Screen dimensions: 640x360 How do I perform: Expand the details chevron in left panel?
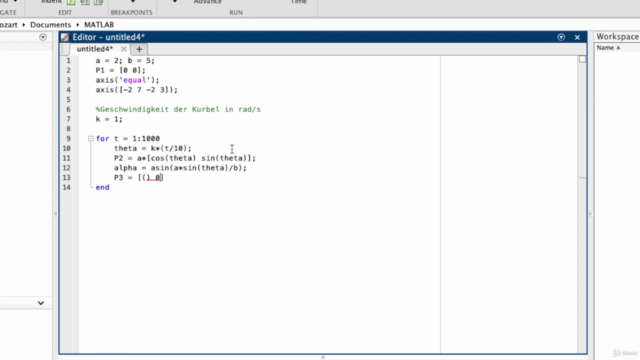[x=41, y=303]
